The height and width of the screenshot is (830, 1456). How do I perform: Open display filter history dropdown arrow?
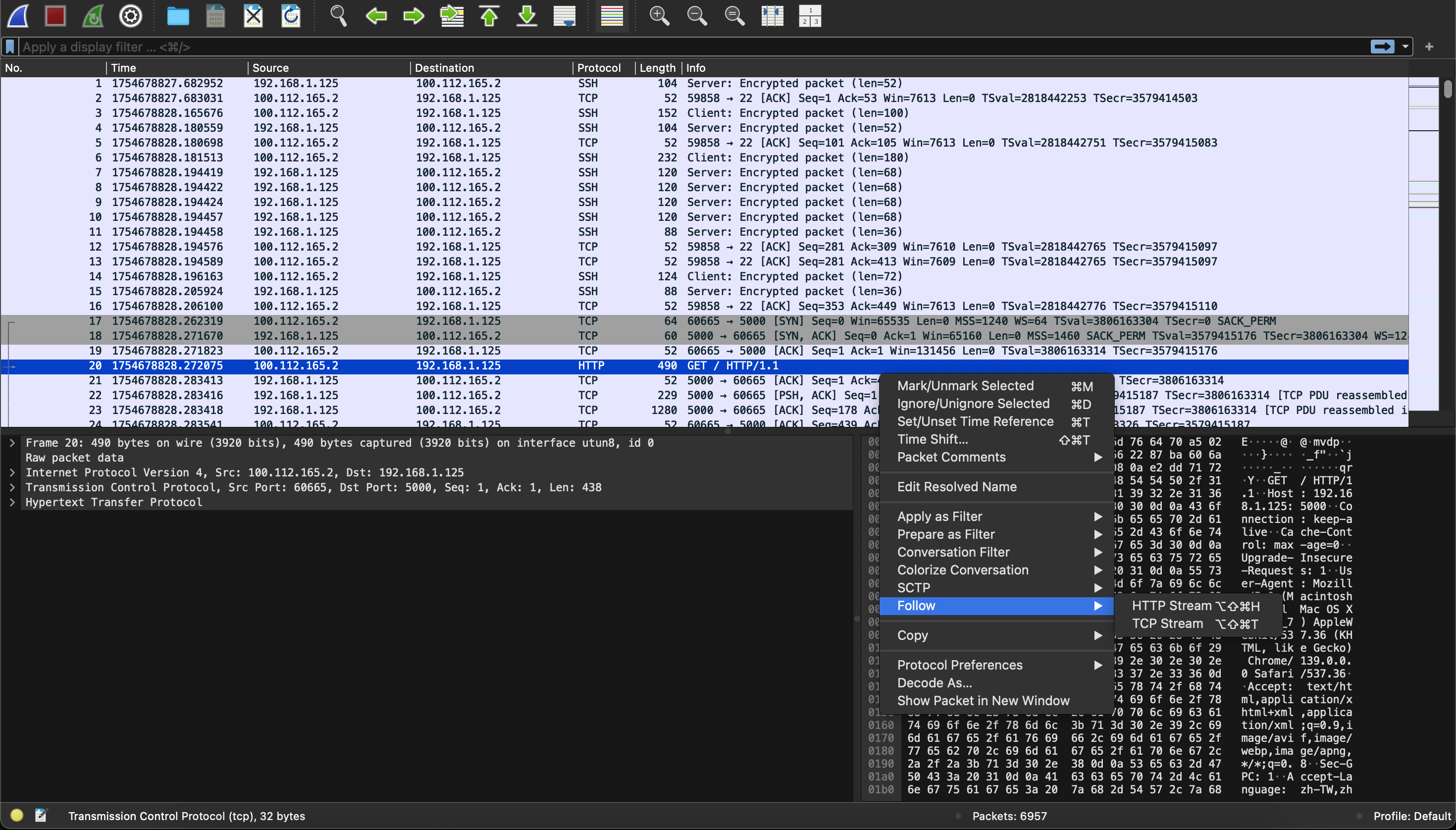pyautogui.click(x=1406, y=47)
